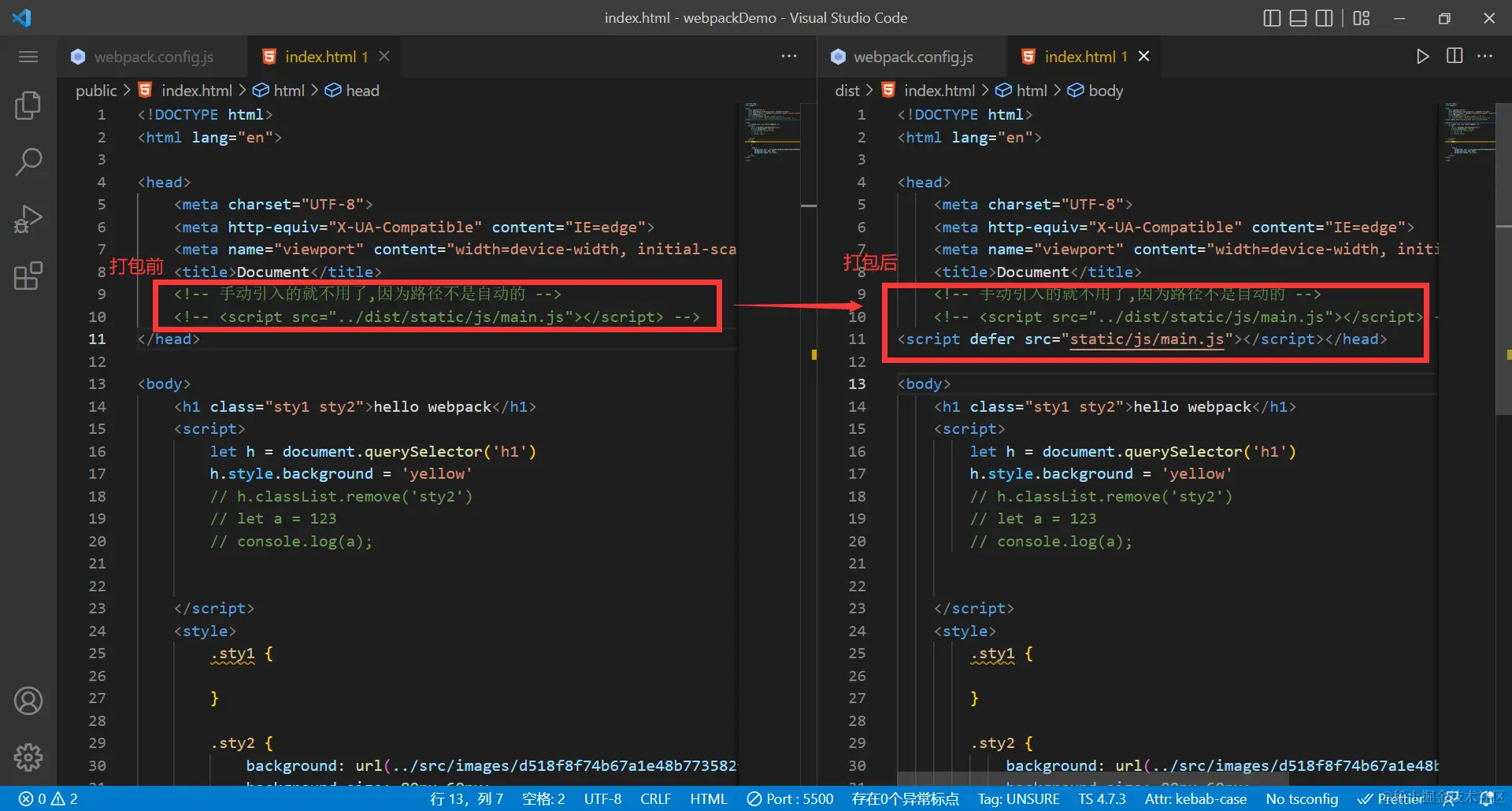Open the Explorer view in activity bar

pos(28,106)
